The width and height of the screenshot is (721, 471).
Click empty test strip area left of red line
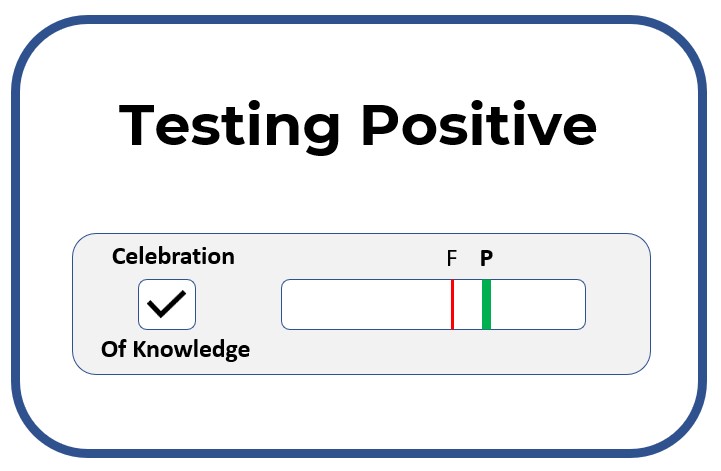click(x=366, y=304)
